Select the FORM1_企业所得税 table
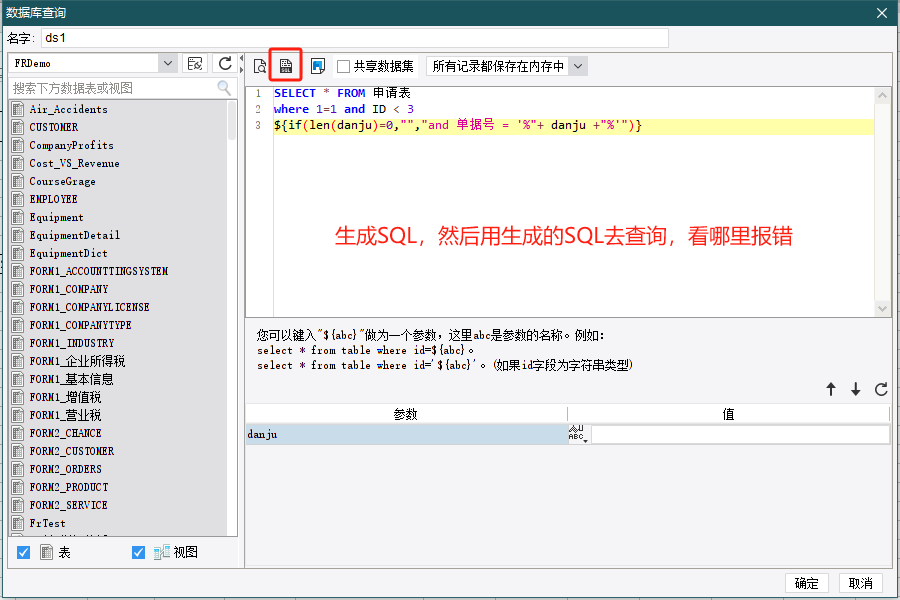 pyautogui.click(x=77, y=361)
